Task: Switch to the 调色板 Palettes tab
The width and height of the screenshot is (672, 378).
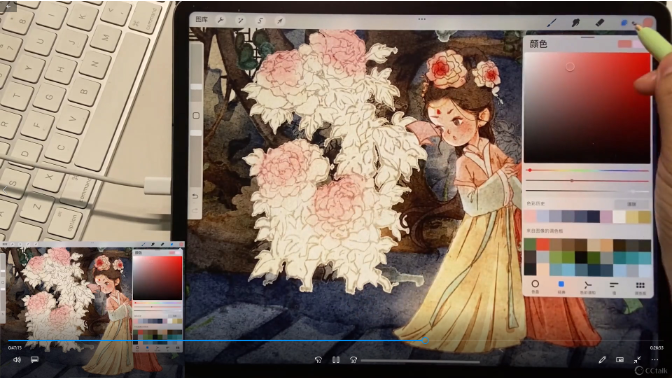Action: [640, 288]
